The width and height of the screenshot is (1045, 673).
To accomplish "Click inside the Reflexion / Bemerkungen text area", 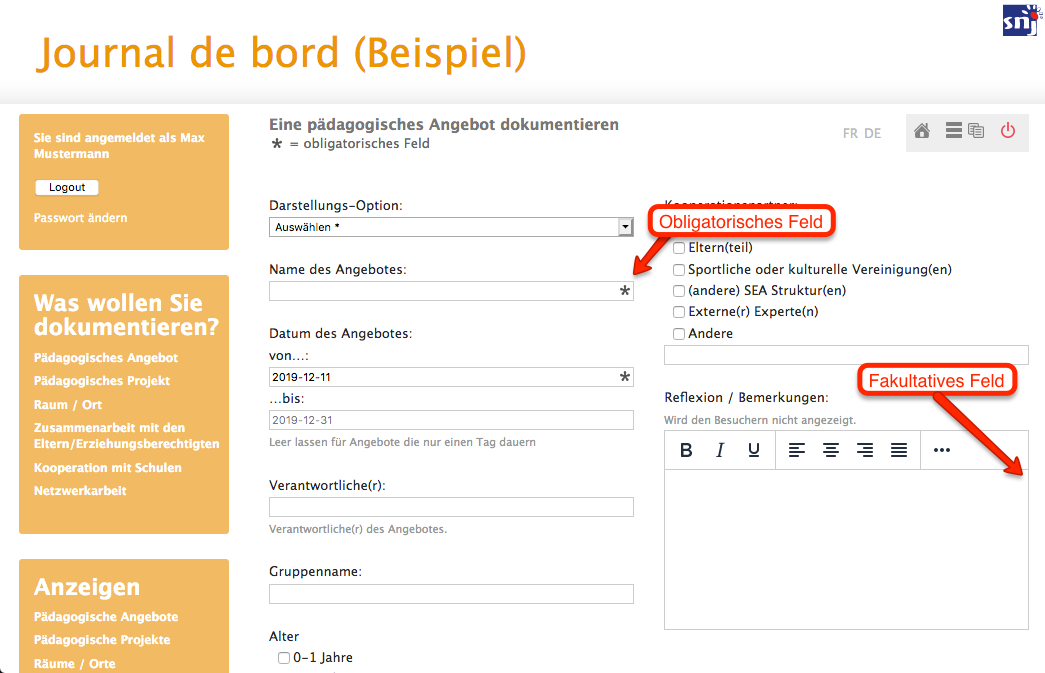I will (x=846, y=550).
